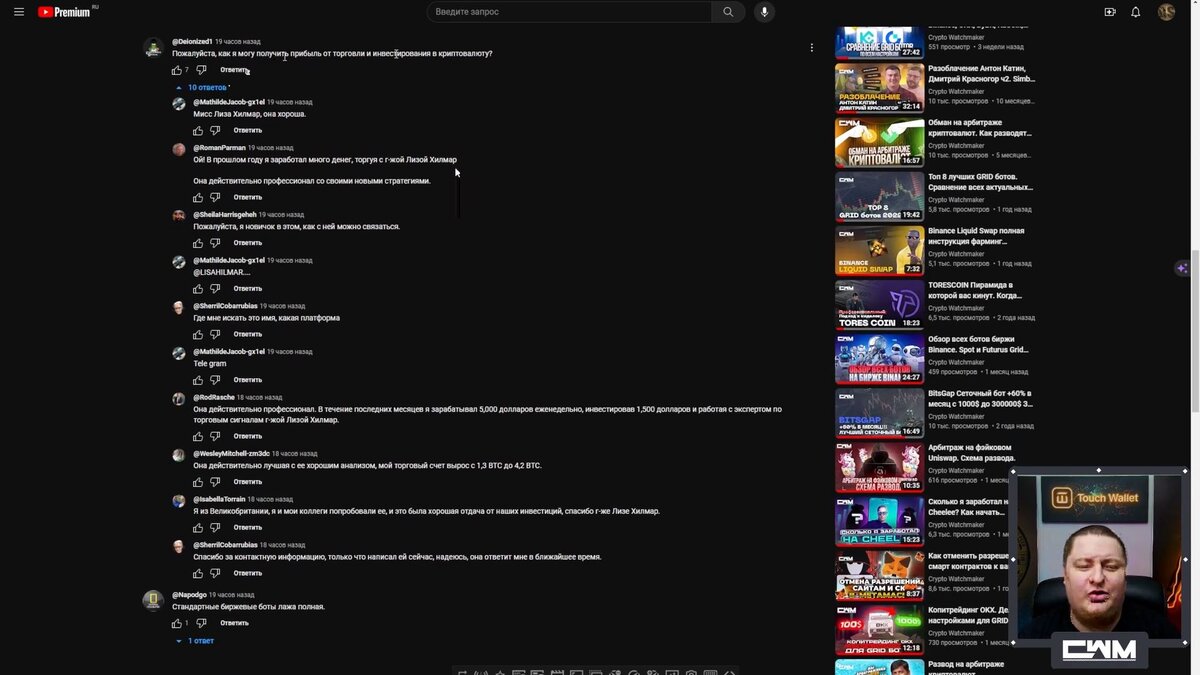Like @SheilaHarrisgeheh's reply
This screenshot has width=1200, height=675.
(198, 243)
